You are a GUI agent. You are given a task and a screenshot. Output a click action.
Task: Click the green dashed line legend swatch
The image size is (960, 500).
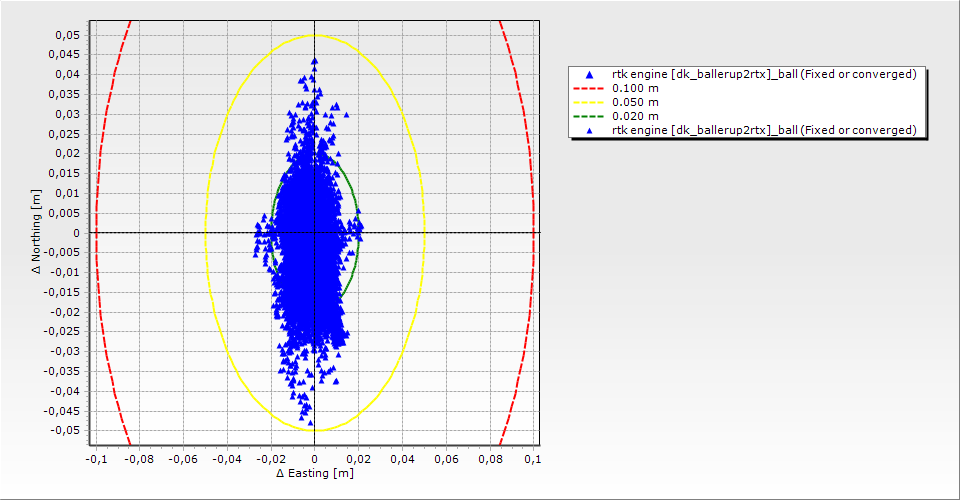click(x=588, y=116)
